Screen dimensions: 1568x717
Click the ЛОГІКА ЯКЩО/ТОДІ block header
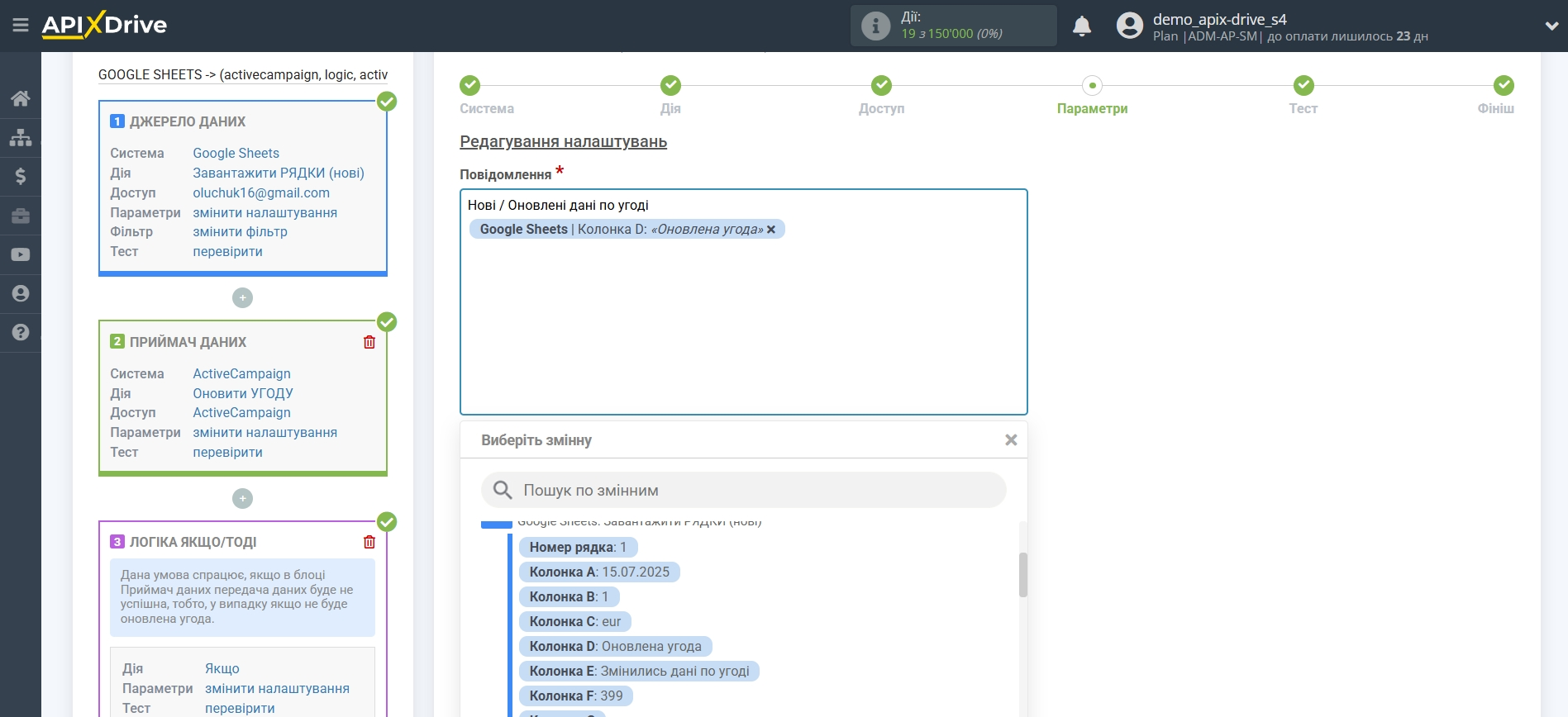point(193,542)
